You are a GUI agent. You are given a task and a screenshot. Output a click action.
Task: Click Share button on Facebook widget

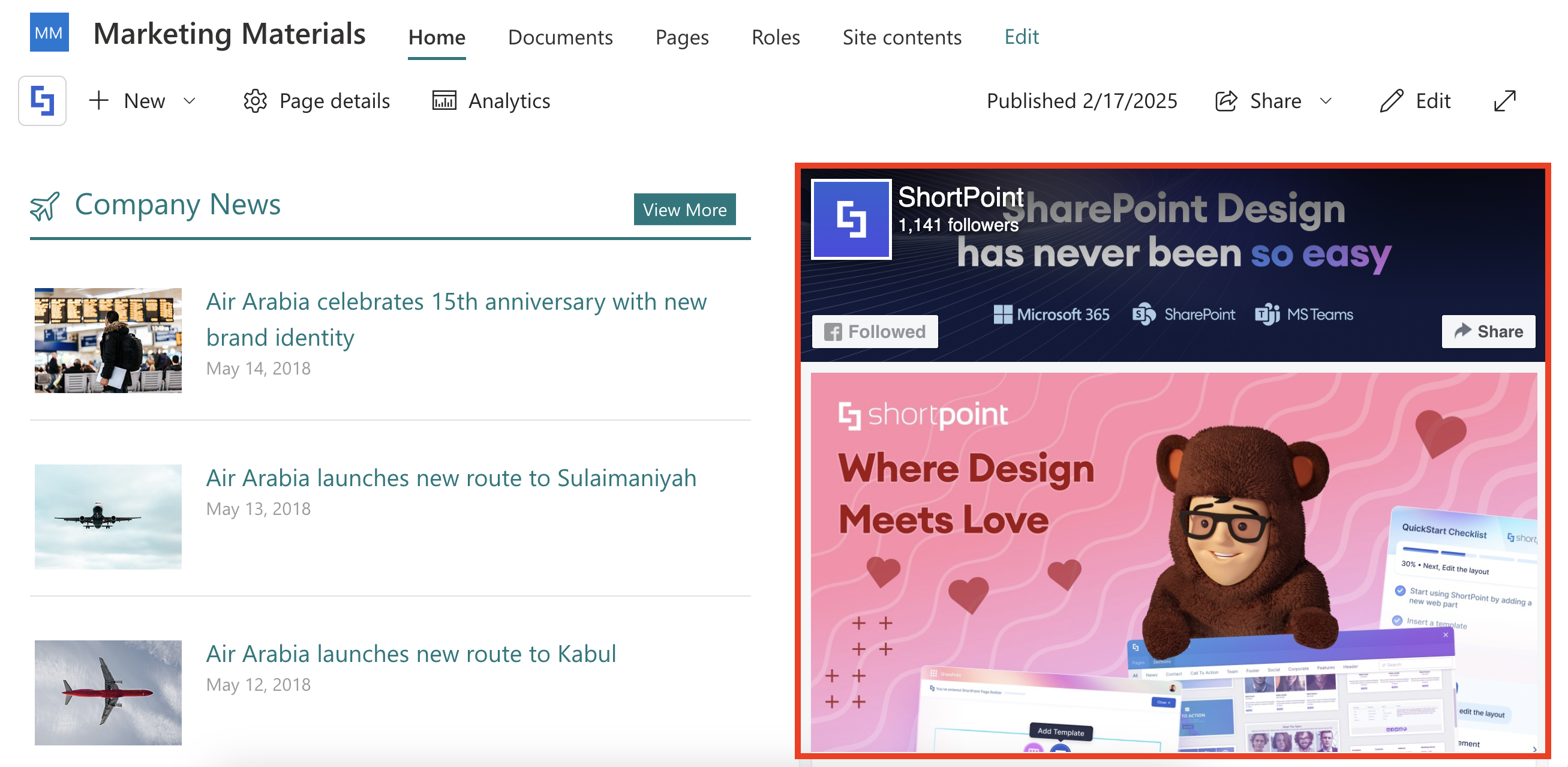pos(1488,331)
